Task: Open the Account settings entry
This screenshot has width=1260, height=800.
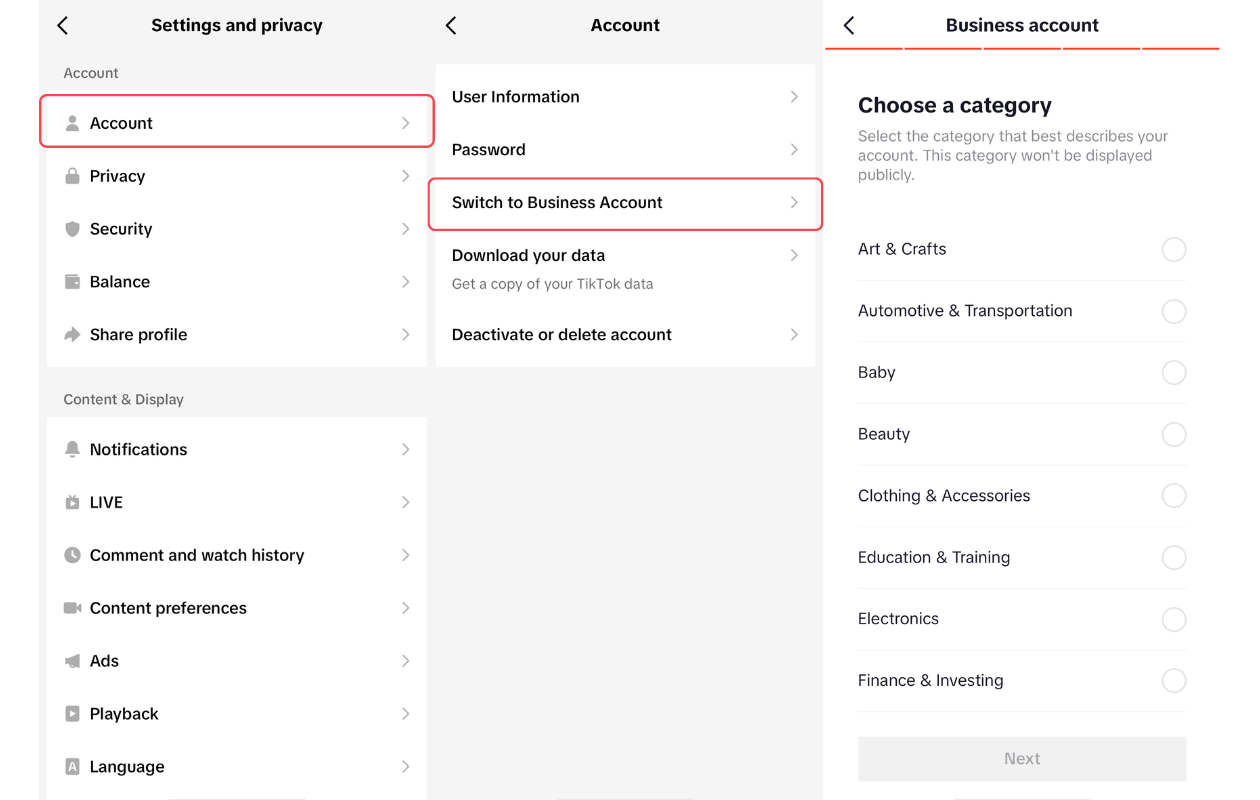Action: (237, 121)
